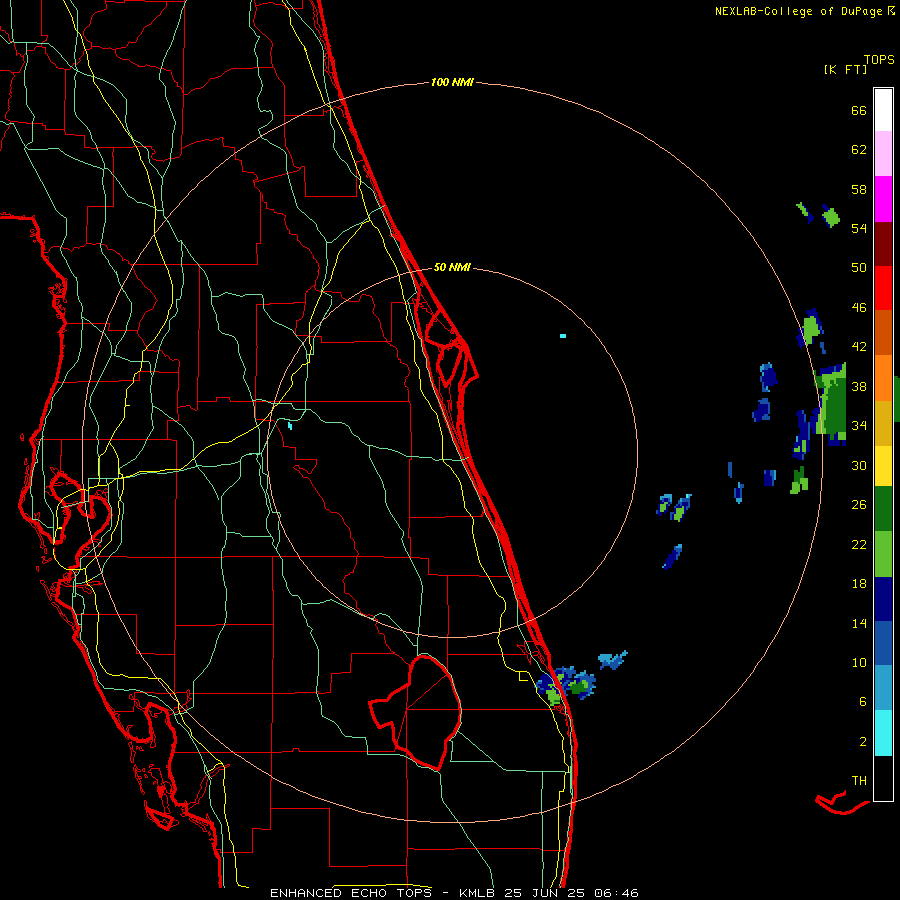The height and width of the screenshot is (900, 900).
Task: Select the 100 NMI range ring label
Action: pos(452,82)
